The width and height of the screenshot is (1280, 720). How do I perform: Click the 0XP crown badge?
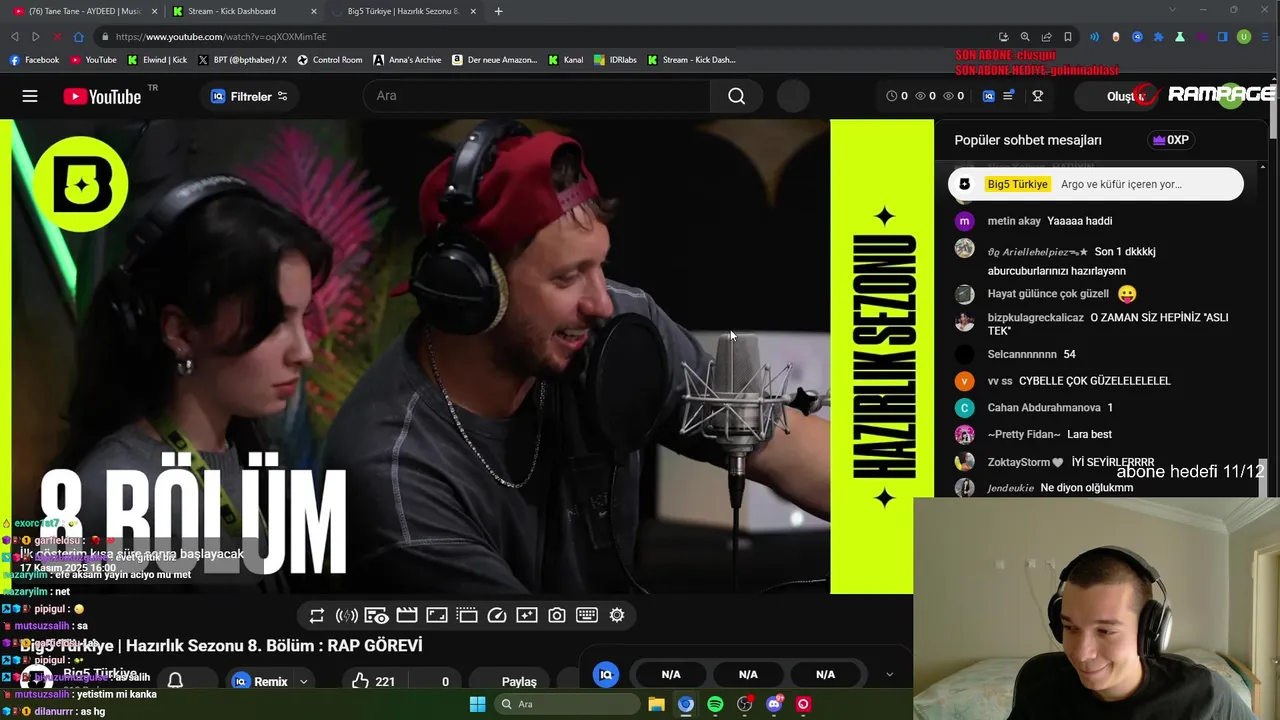(1171, 140)
